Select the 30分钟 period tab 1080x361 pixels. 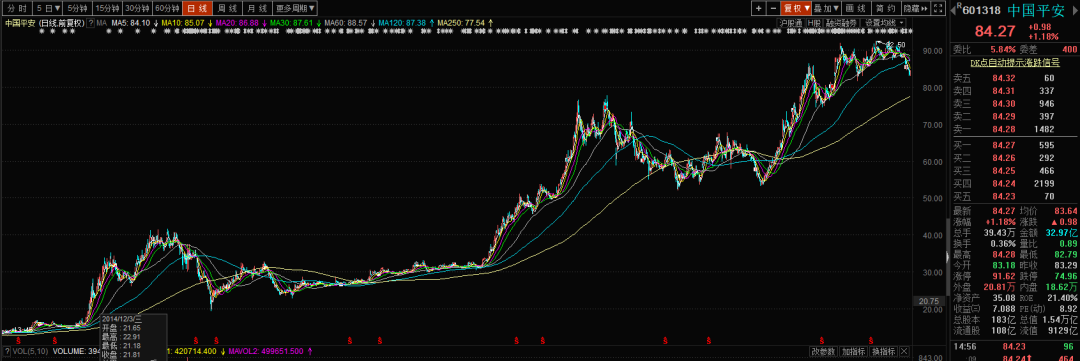click(136, 8)
